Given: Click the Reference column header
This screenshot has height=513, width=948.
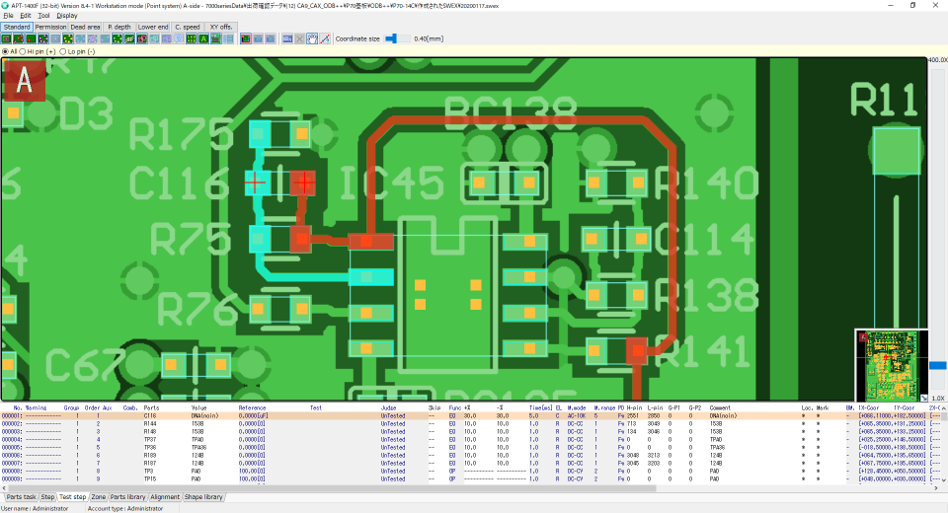Looking at the screenshot, I should [252, 408].
